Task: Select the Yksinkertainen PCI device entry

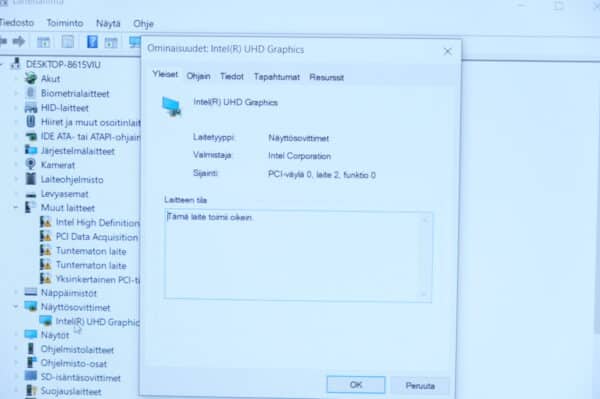Action: 98,279
